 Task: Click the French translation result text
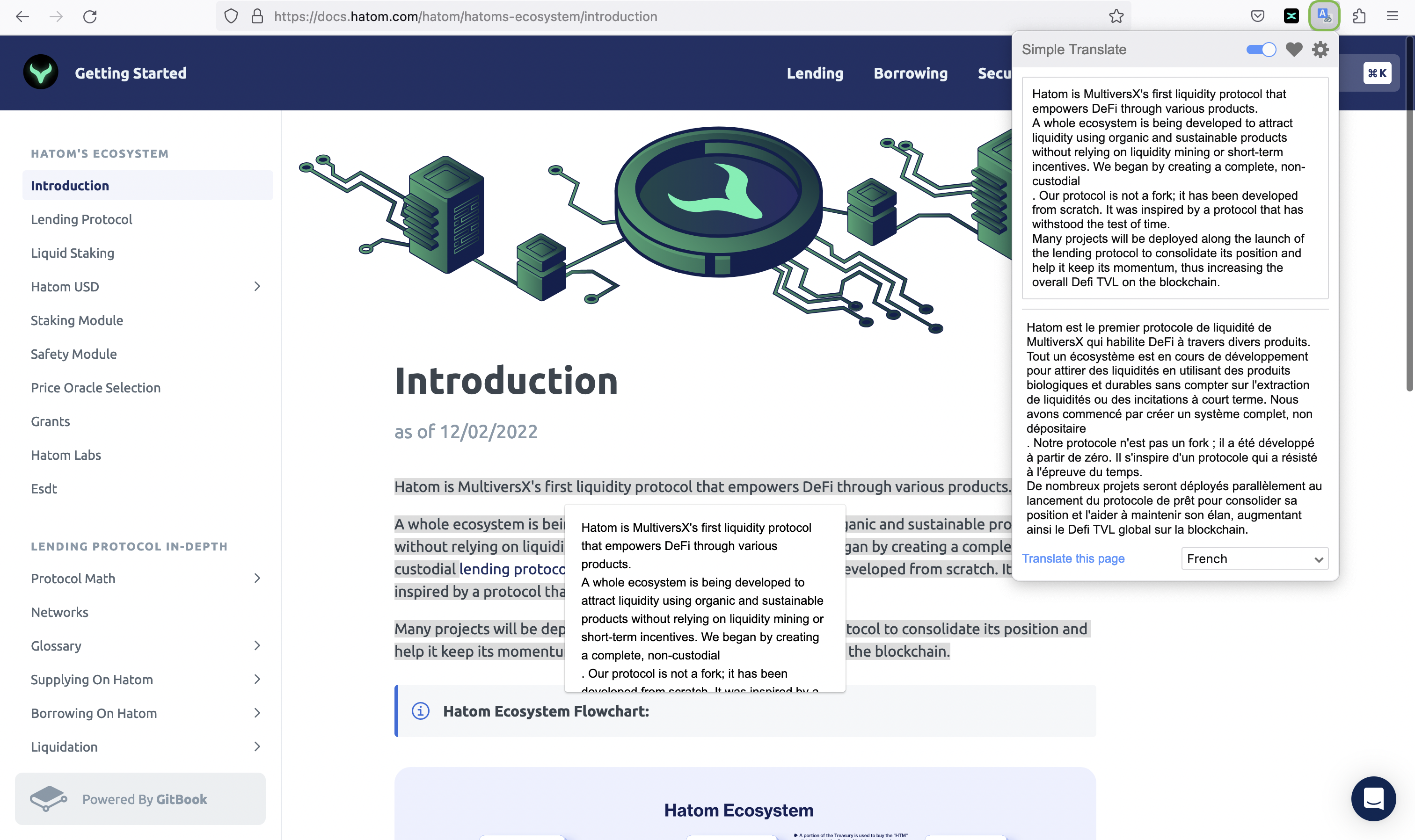1174,428
